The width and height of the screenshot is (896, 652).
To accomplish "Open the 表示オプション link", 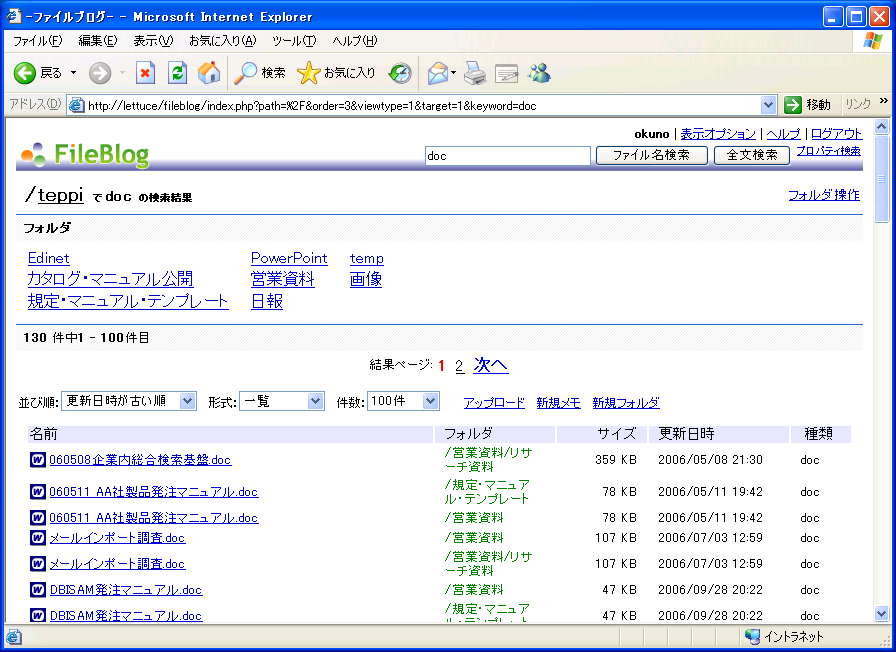I will 718,134.
